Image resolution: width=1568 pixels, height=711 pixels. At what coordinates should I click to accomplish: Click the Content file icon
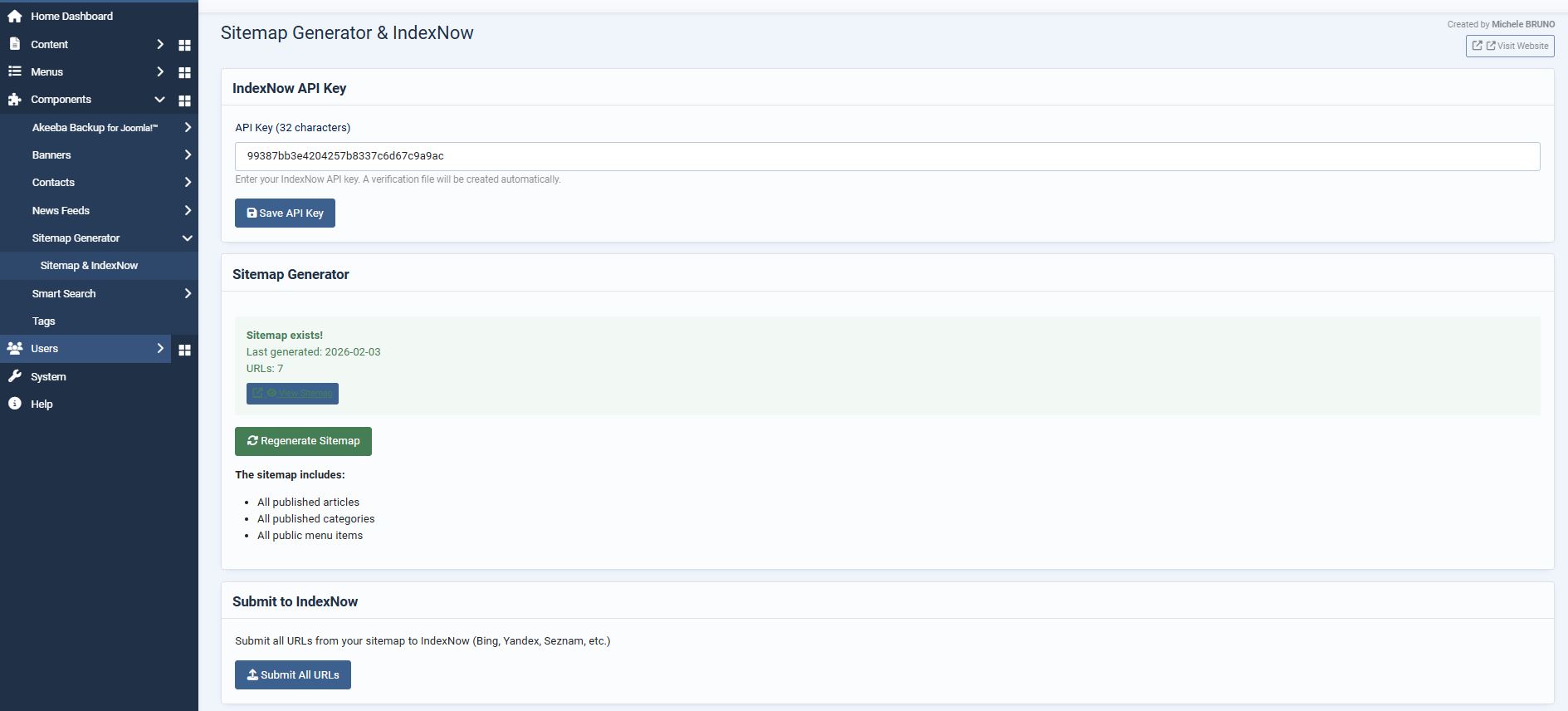14,44
